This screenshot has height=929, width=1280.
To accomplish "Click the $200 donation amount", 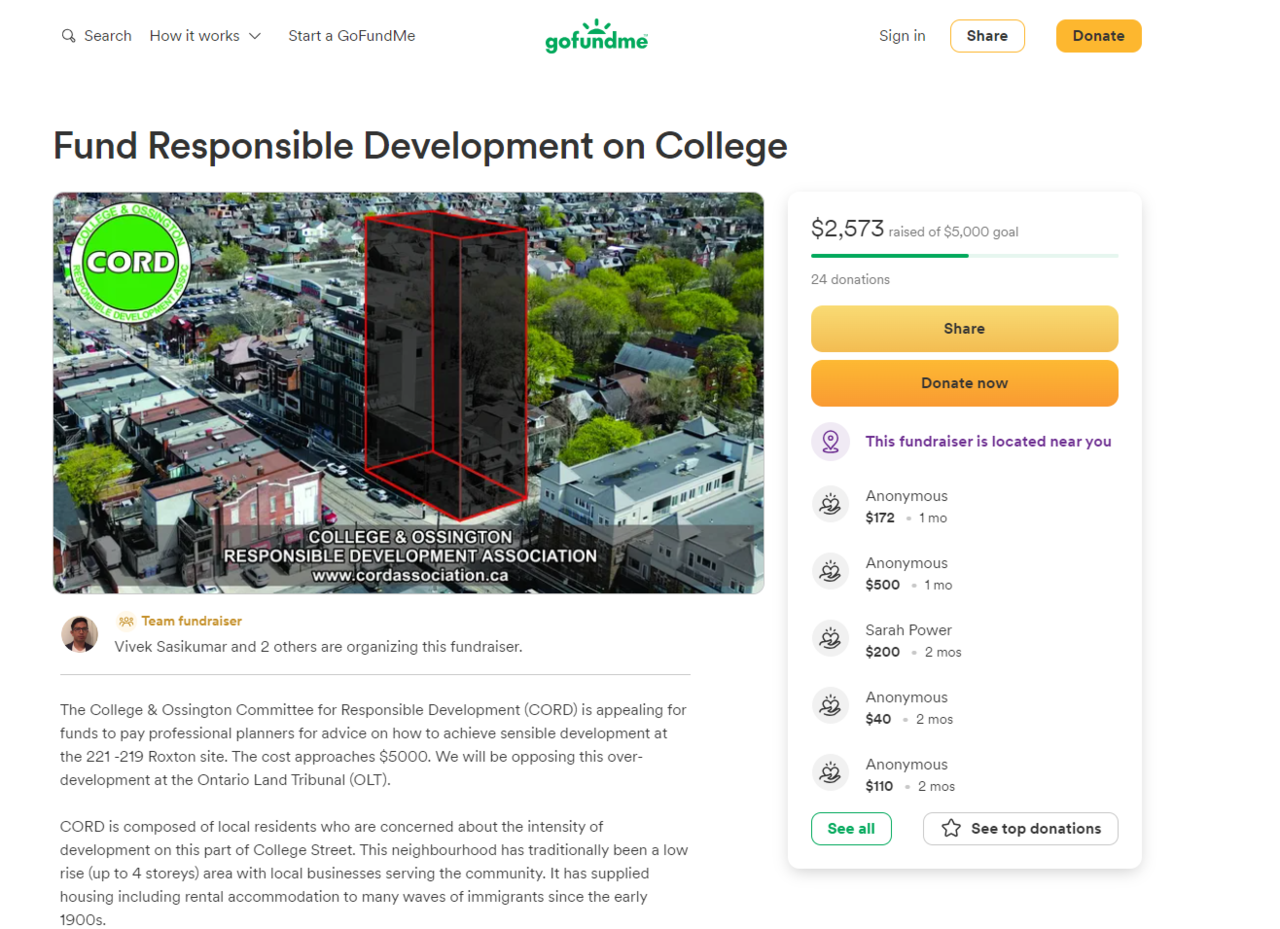I will coord(883,652).
